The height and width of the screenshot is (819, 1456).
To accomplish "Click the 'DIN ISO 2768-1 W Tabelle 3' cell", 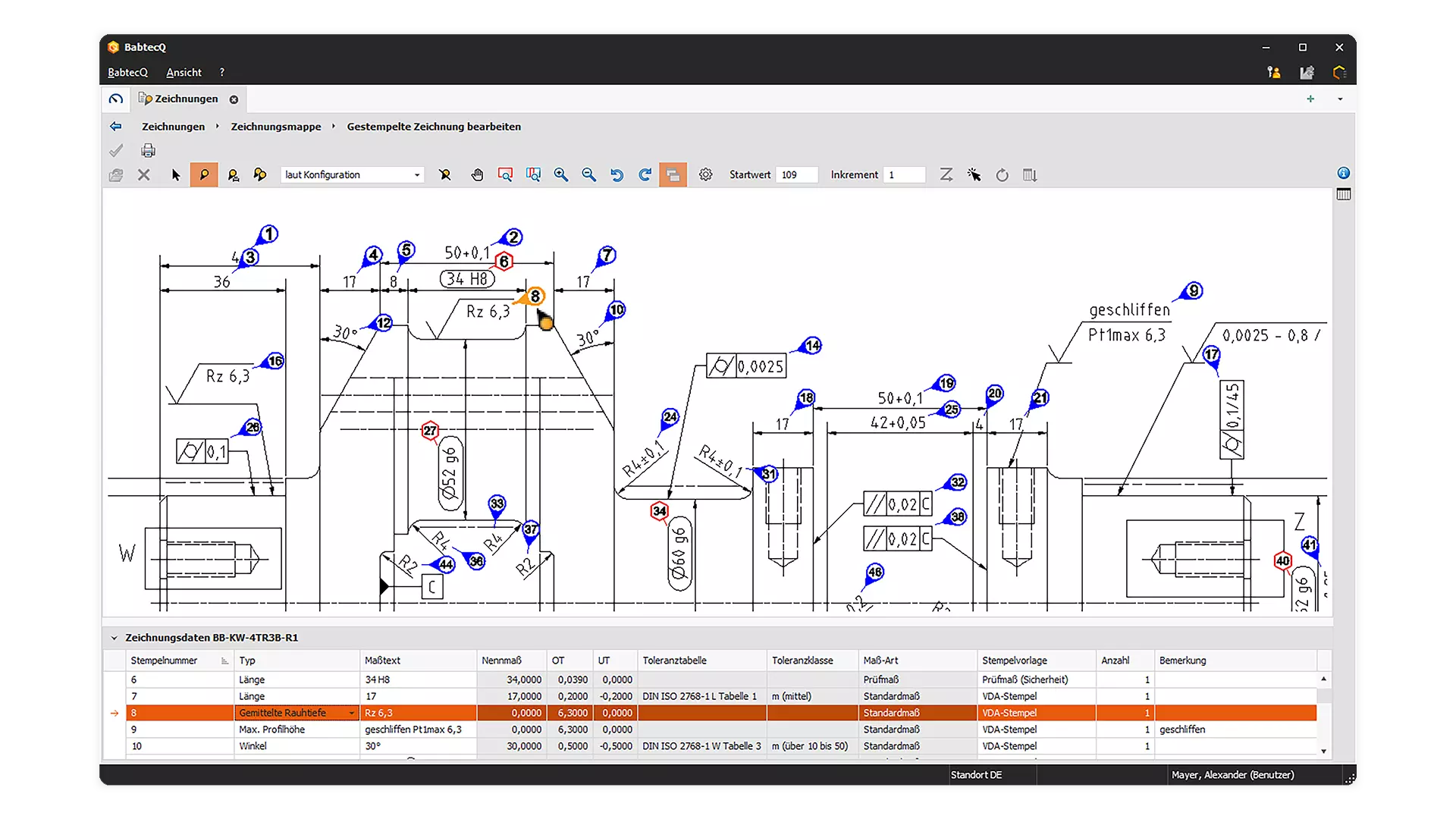I will click(x=702, y=746).
